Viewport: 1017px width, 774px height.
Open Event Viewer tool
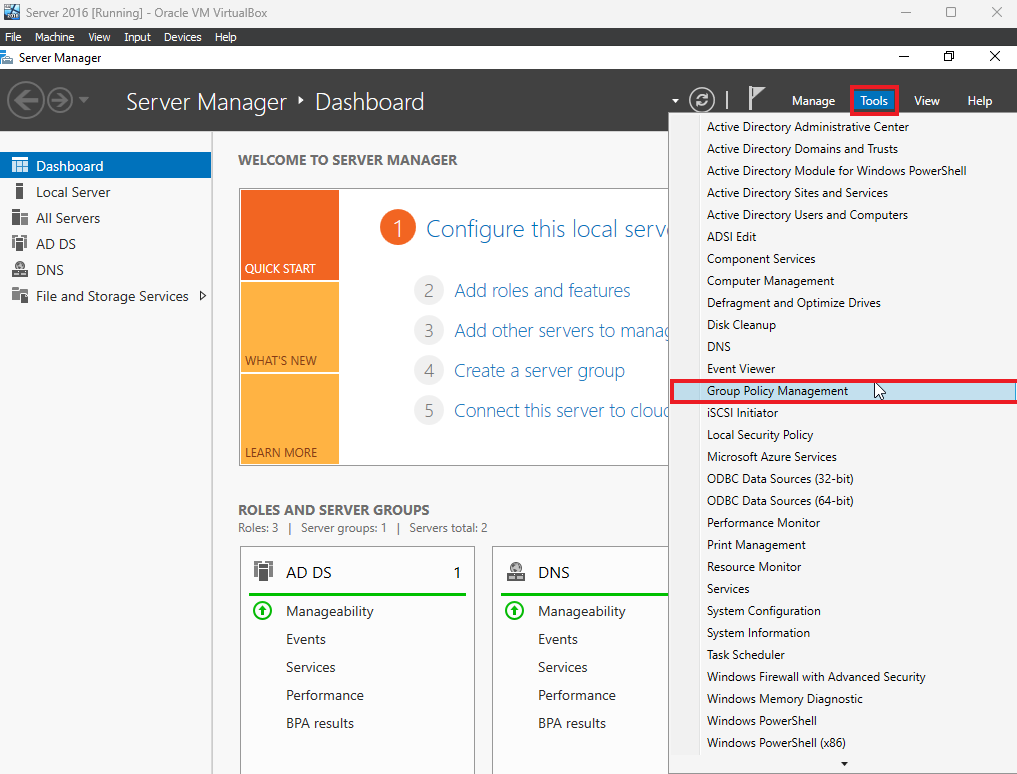[x=741, y=369]
